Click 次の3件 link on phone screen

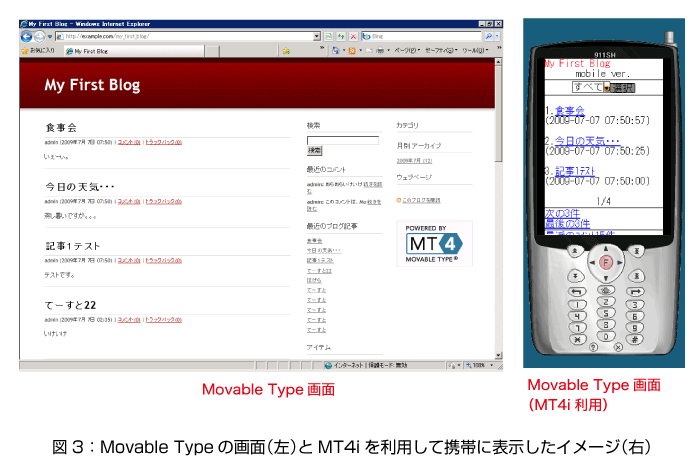[x=562, y=213]
